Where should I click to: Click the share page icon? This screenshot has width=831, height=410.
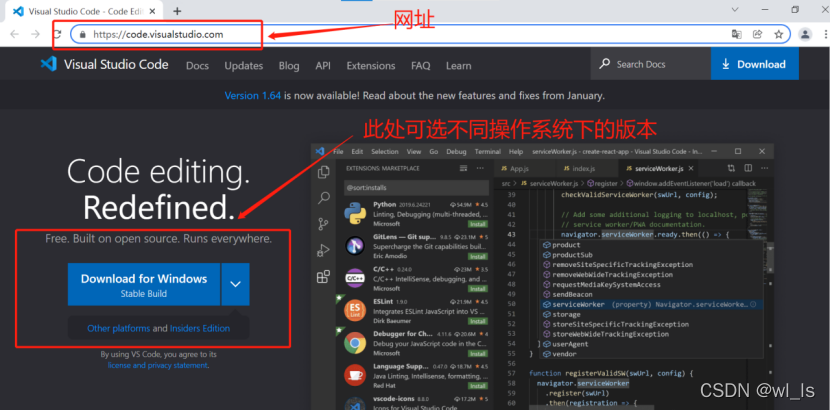757,34
